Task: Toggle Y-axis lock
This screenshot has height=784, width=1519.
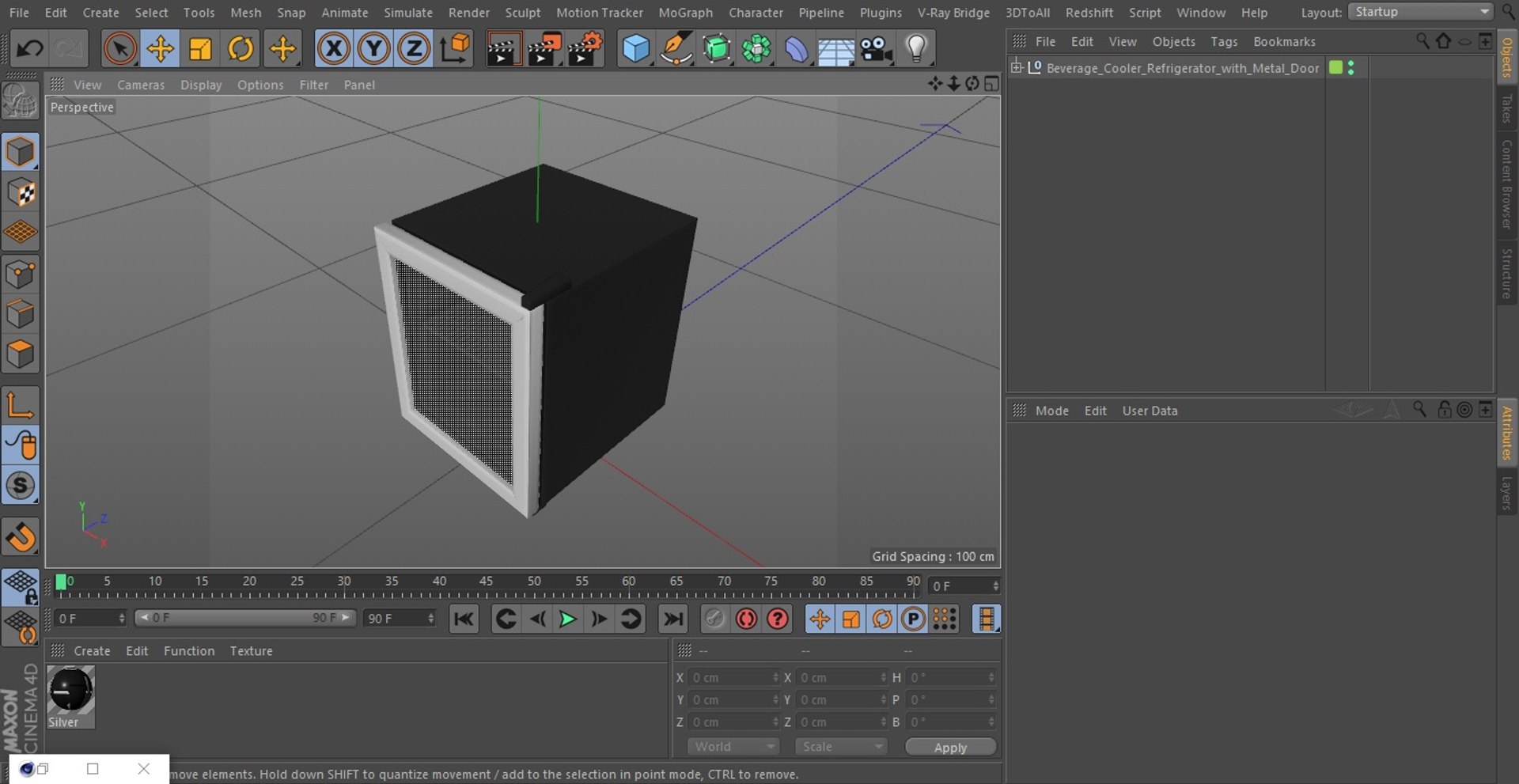Action: click(373, 49)
